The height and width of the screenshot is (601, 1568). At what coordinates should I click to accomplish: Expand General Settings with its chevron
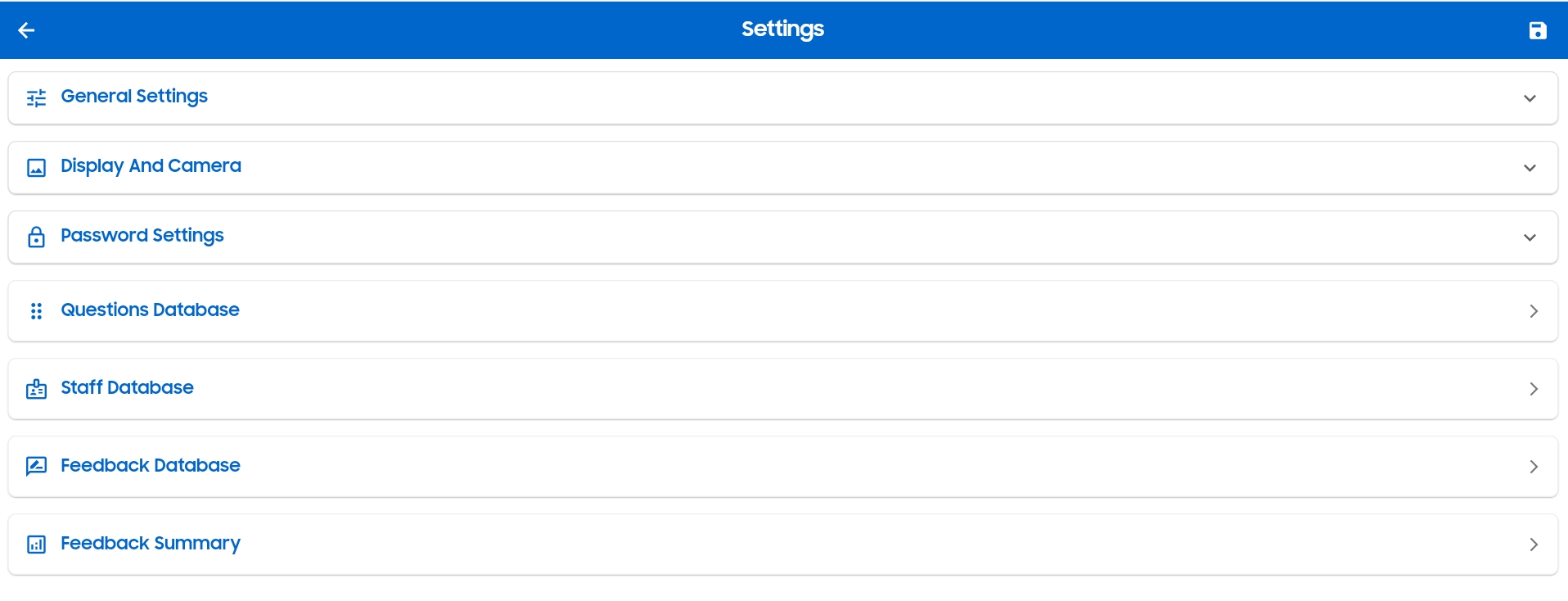point(1530,98)
